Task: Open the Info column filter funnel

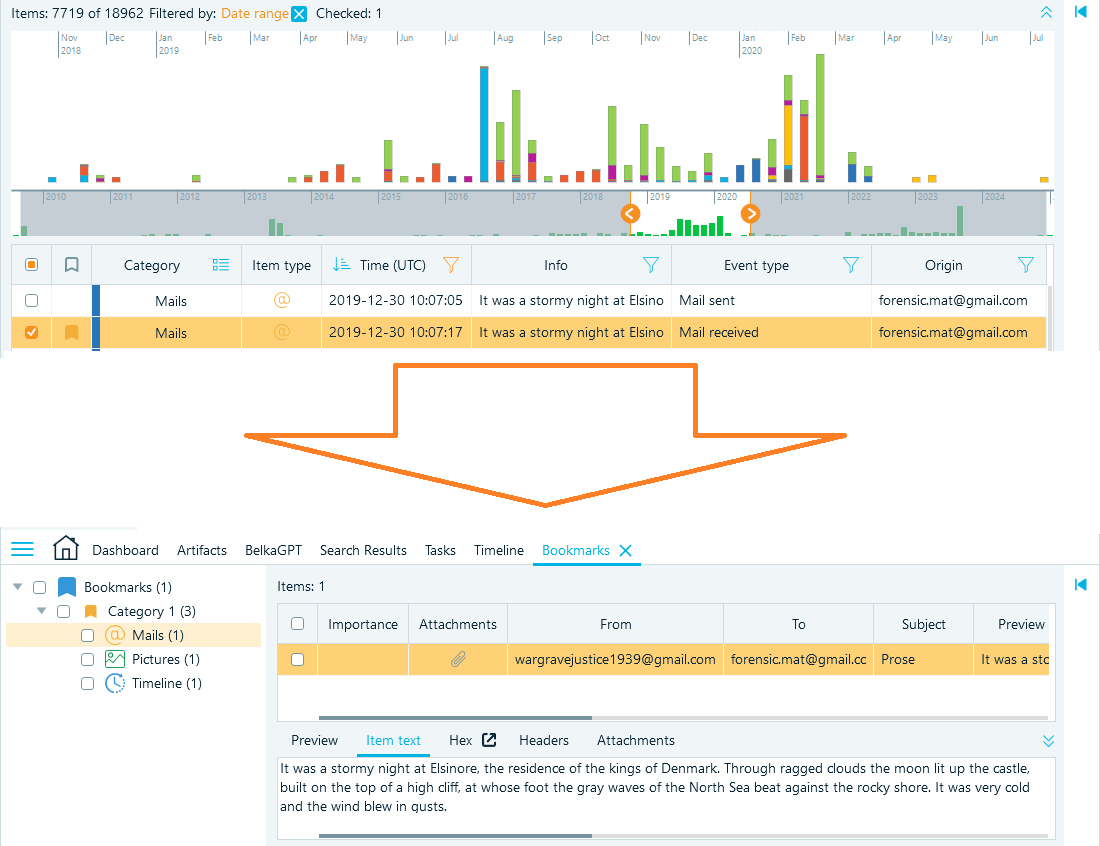Action: click(x=651, y=264)
